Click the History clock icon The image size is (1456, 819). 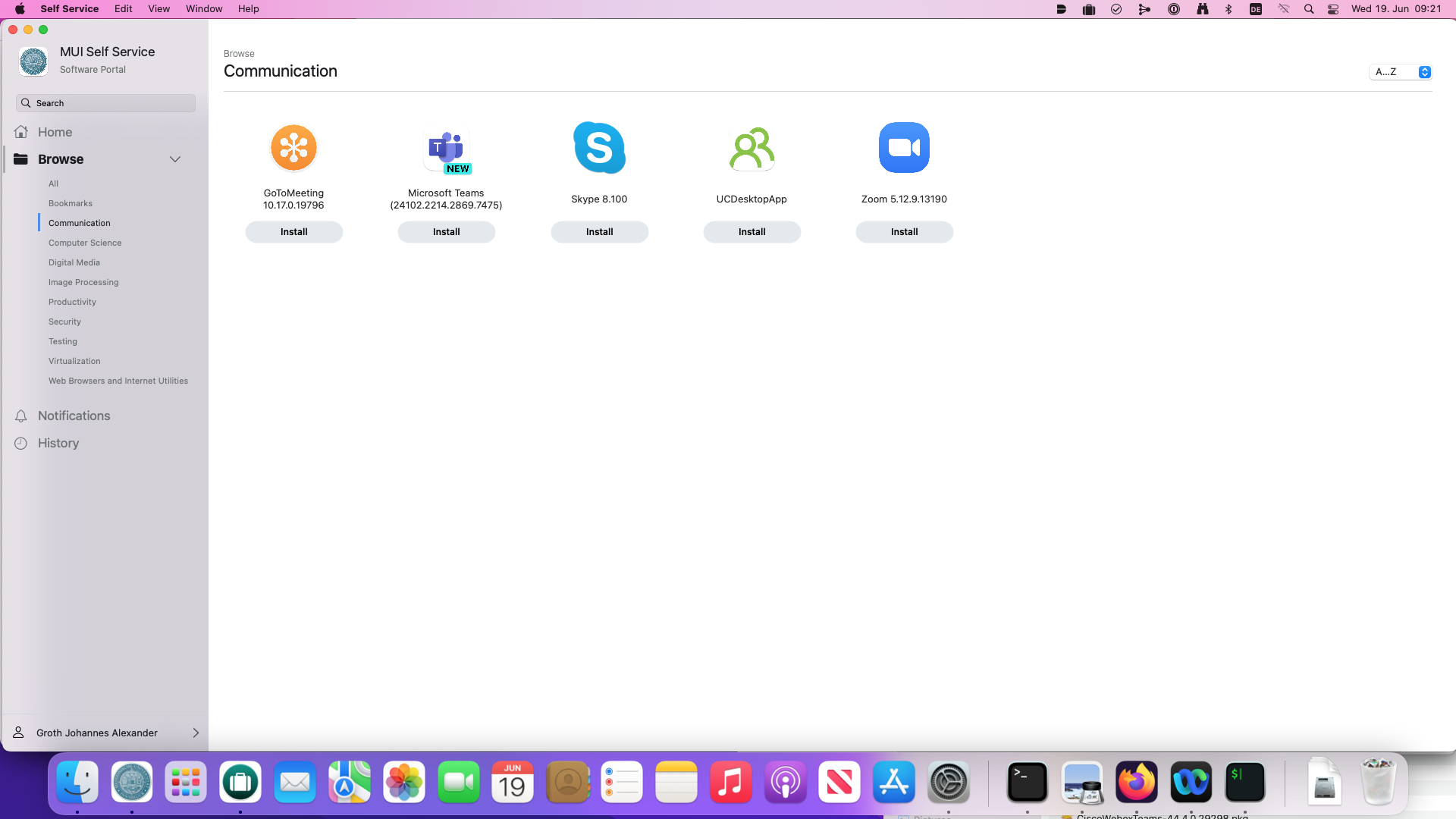click(x=21, y=443)
